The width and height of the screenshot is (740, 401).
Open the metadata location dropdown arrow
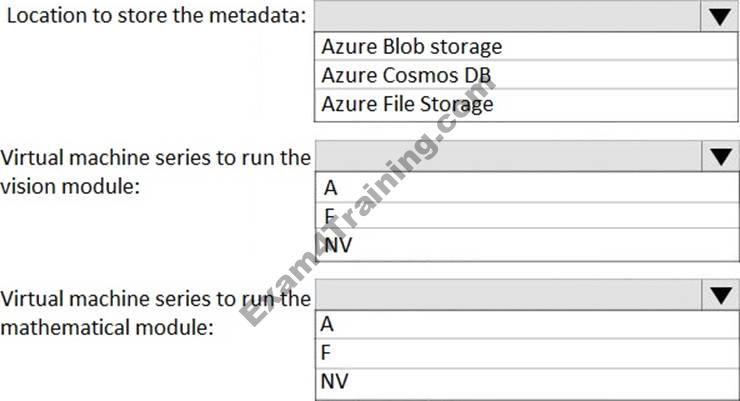point(718,17)
